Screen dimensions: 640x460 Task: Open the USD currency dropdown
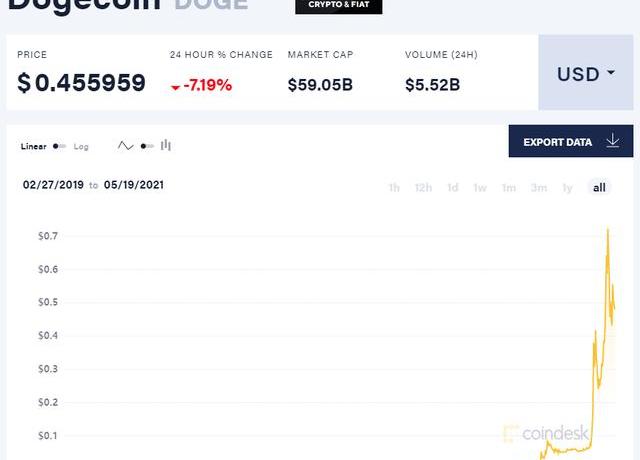[585, 74]
